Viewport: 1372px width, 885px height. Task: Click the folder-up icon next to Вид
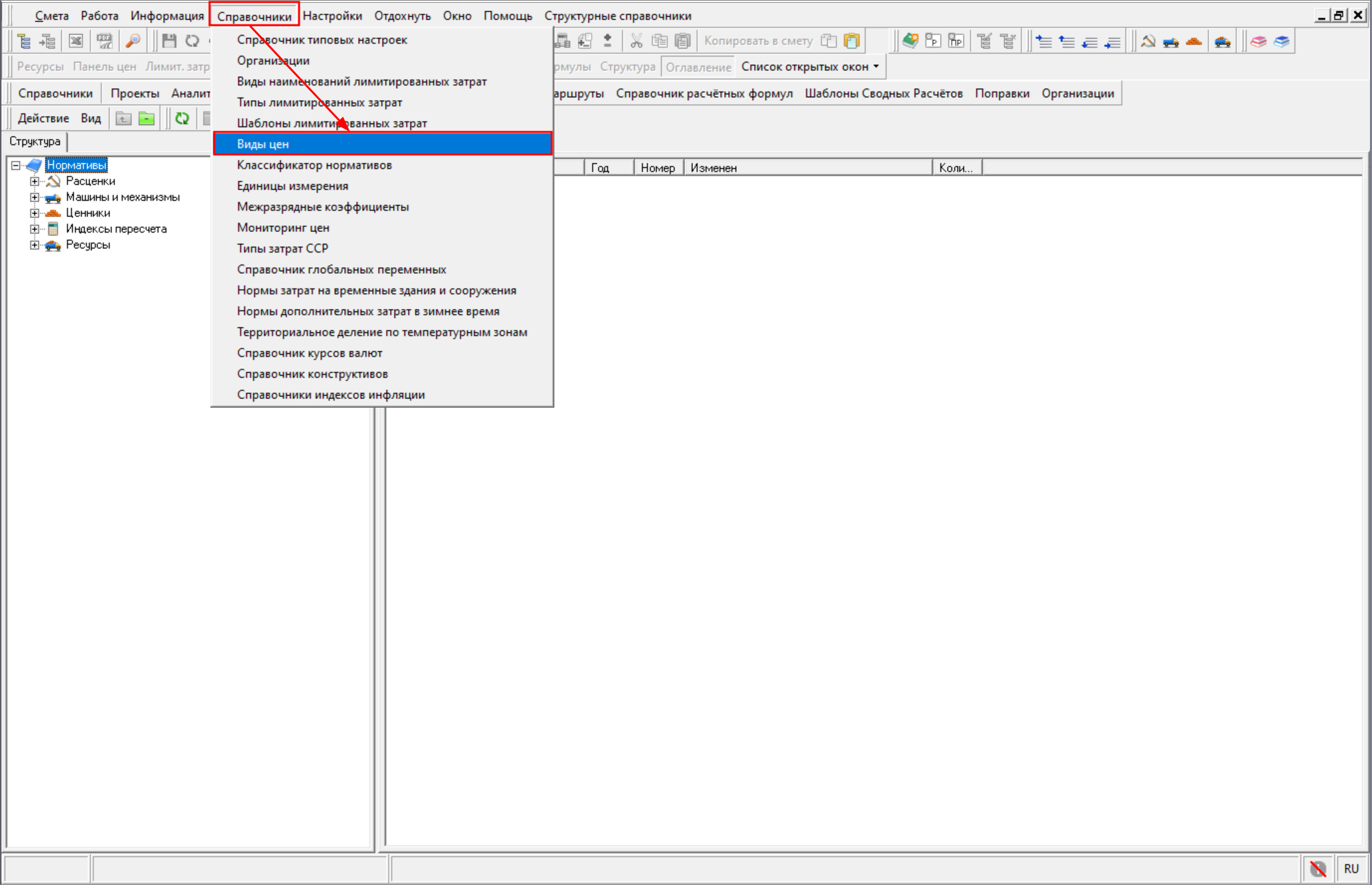tap(123, 119)
